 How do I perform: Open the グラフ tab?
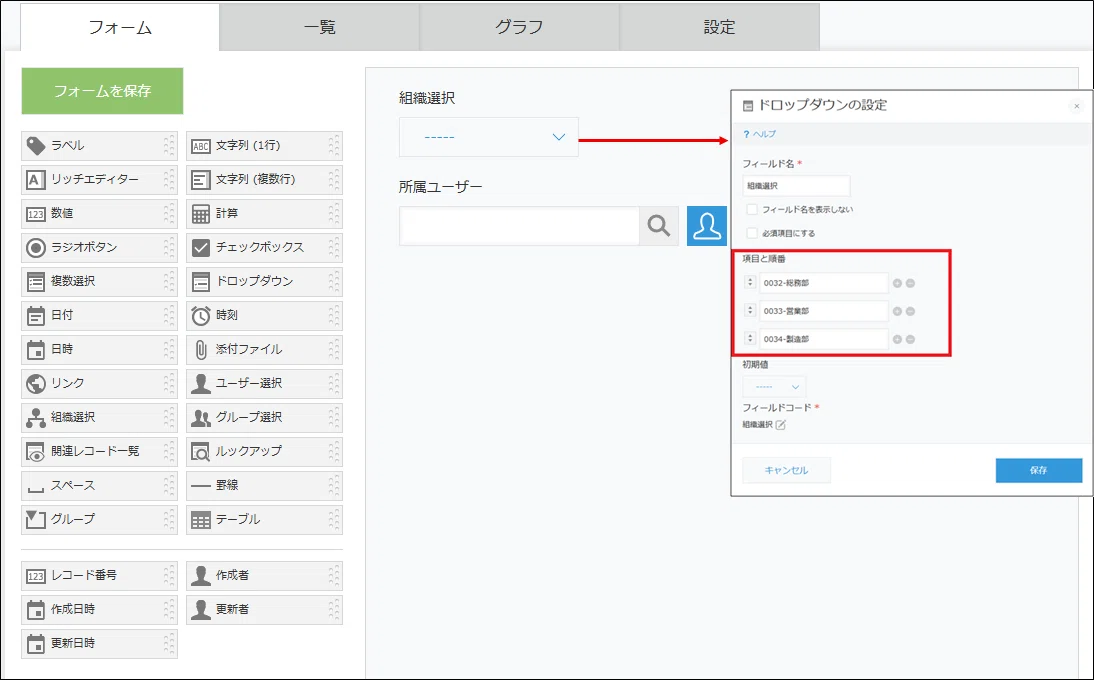519,27
